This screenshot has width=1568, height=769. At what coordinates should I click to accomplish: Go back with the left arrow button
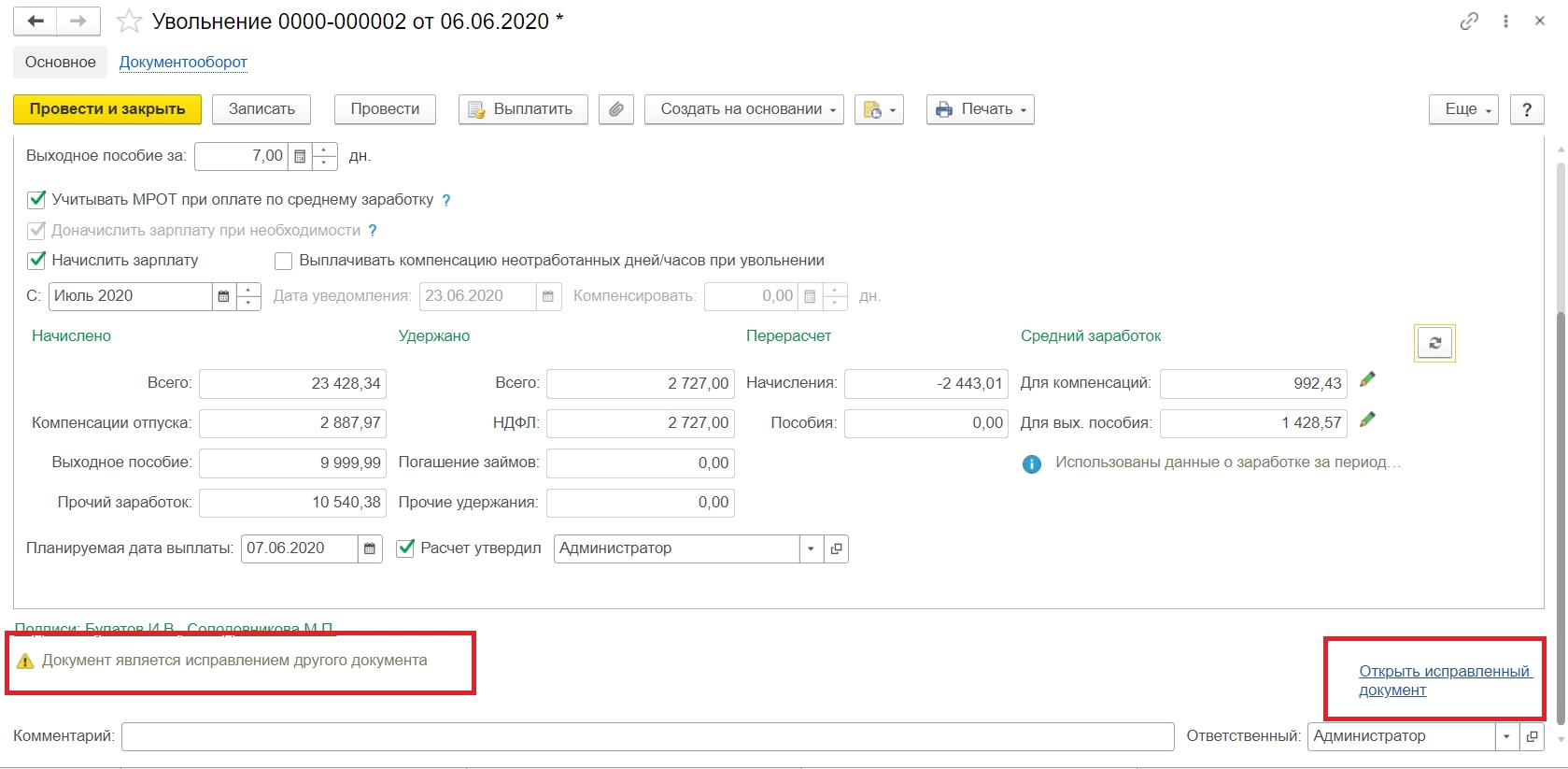point(35,21)
